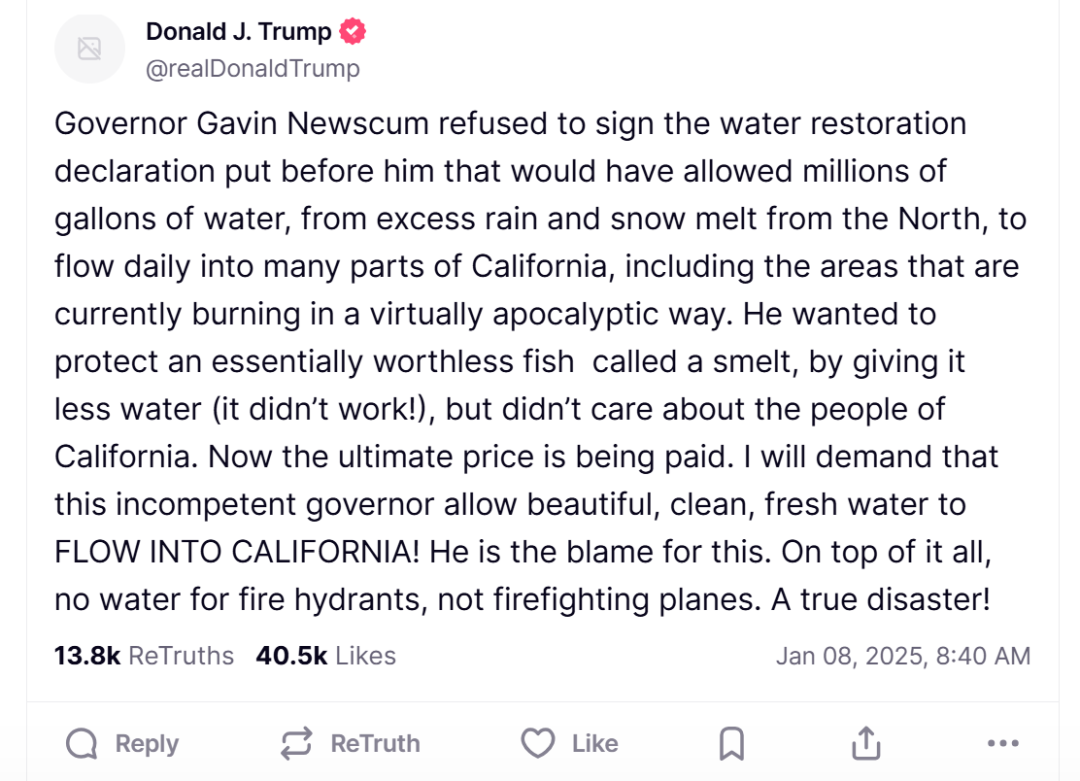View the 13.8k ReTruths list
The width and height of the screenshot is (1080, 781).
(x=144, y=656)
